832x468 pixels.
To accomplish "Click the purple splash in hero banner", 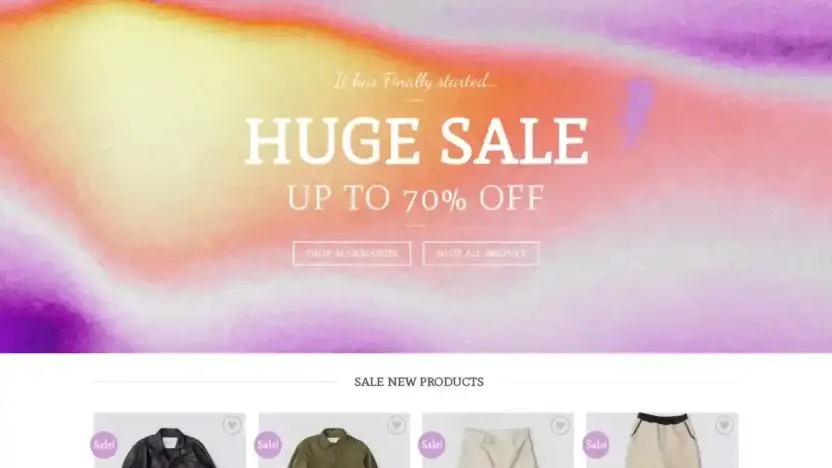I will (x=636, y=111).
